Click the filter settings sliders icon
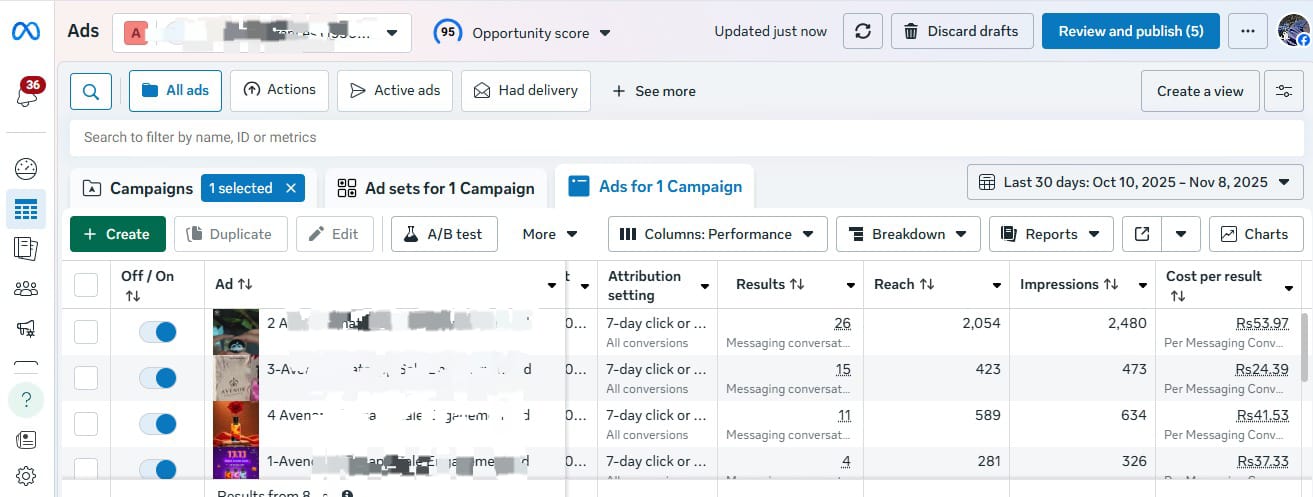The height and width of the screenshot is (497, 1313). 1283,91
